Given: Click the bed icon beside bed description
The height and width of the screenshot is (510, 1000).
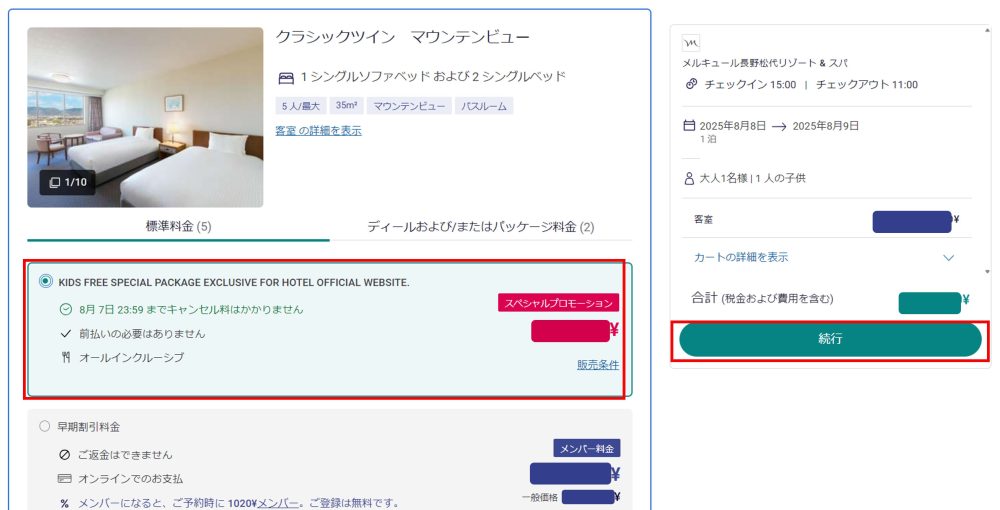Looking at the screenshot, I should 286,78.
